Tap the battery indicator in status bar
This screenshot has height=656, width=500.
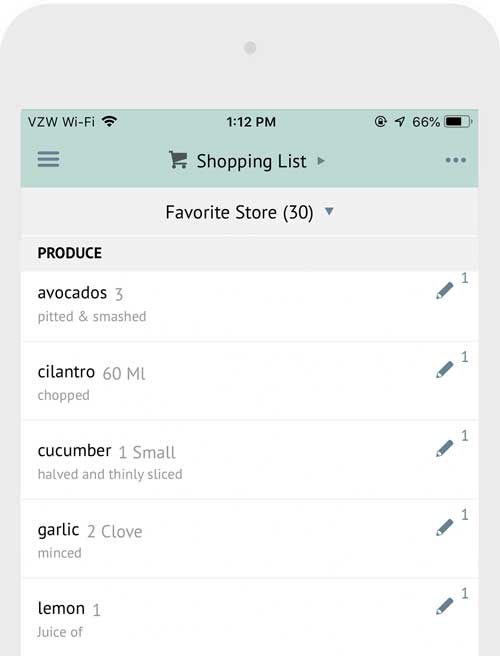458,122
